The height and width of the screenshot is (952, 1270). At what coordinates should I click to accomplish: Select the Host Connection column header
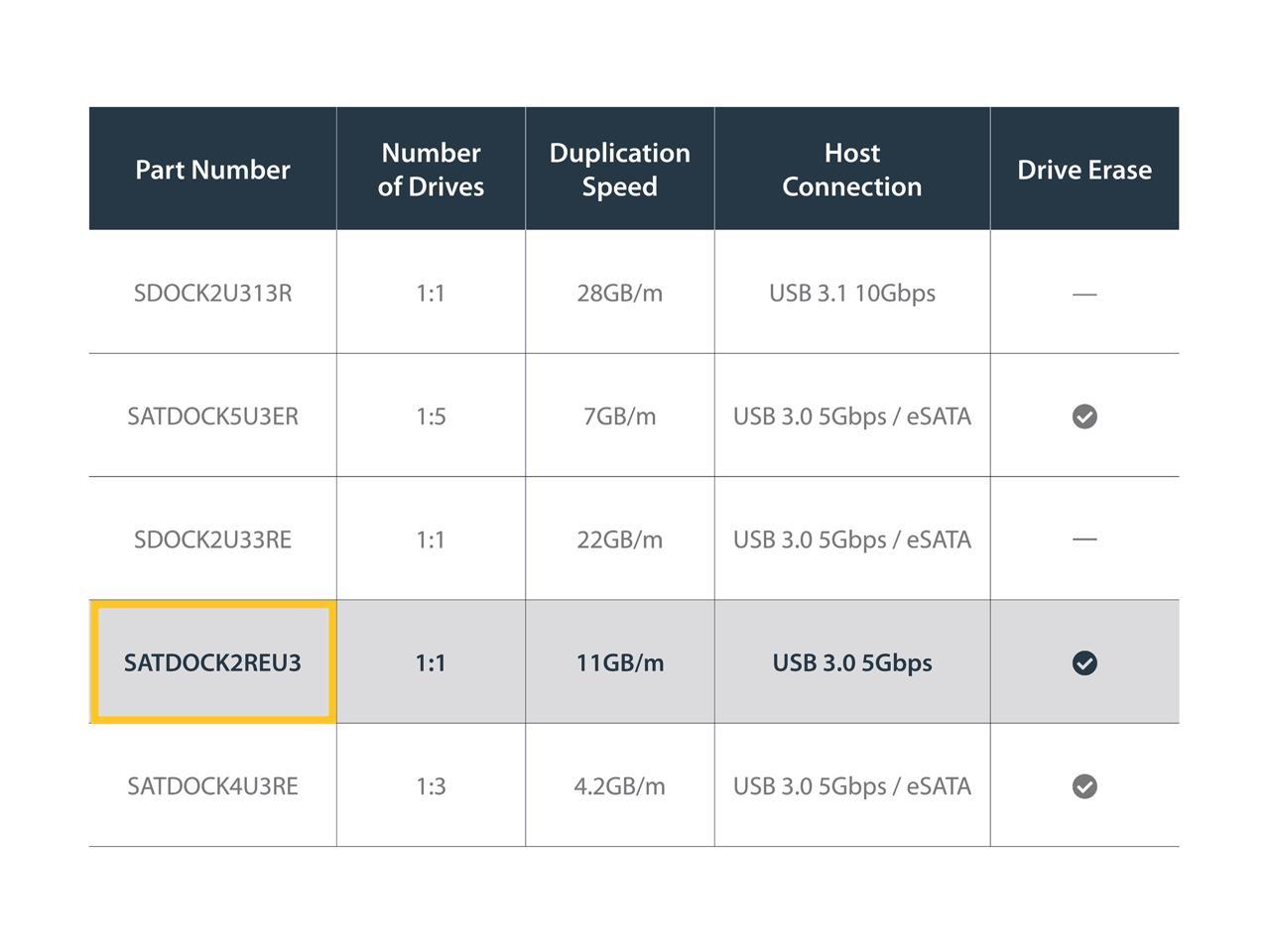click(x=851, y=170)
